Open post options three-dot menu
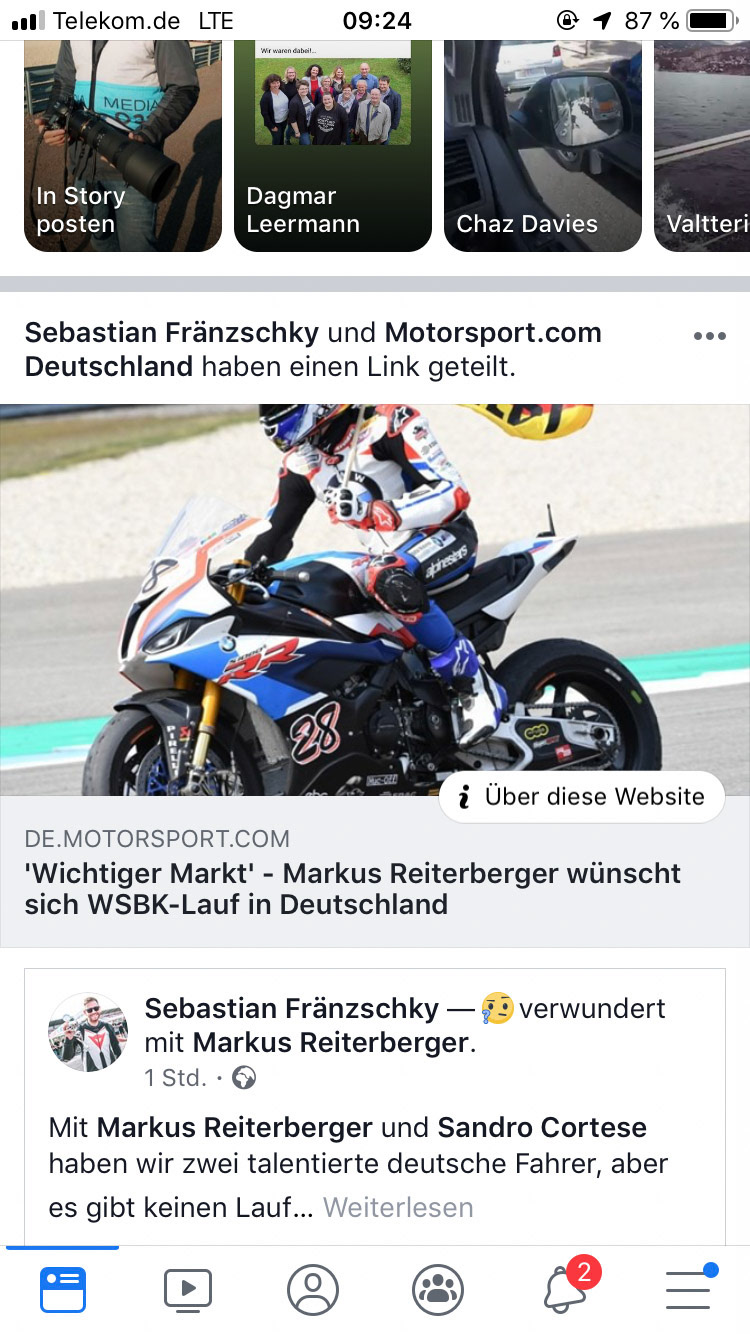This screenshot has height=1334, width=750. [710, 336]
